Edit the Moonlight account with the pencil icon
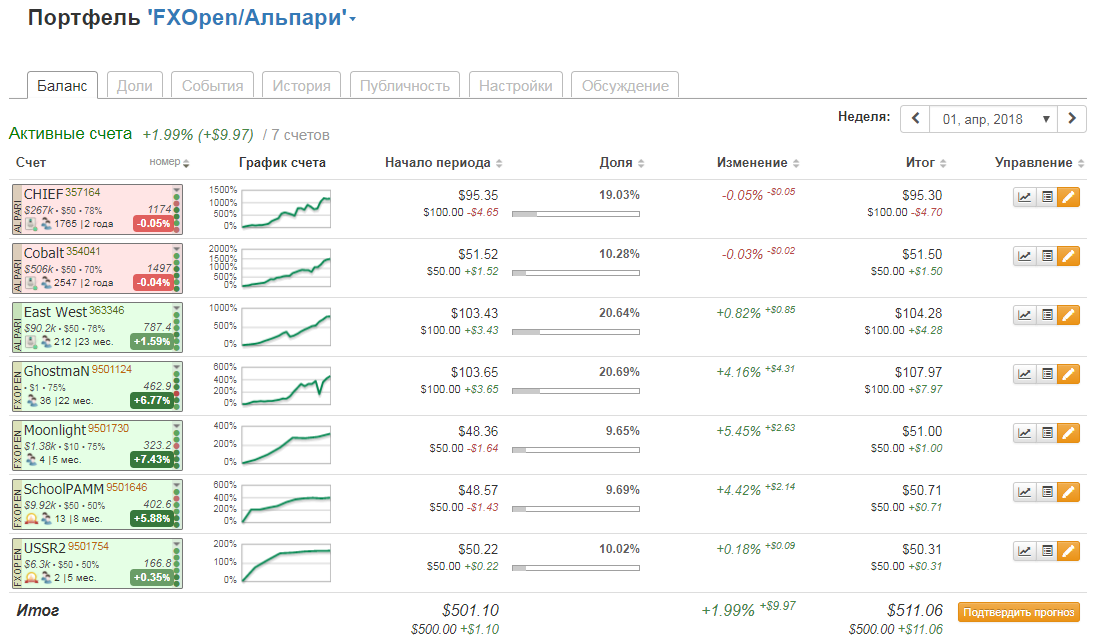Image resolution: width=1098 pixels, height=644 pixels. point(1069,433)
